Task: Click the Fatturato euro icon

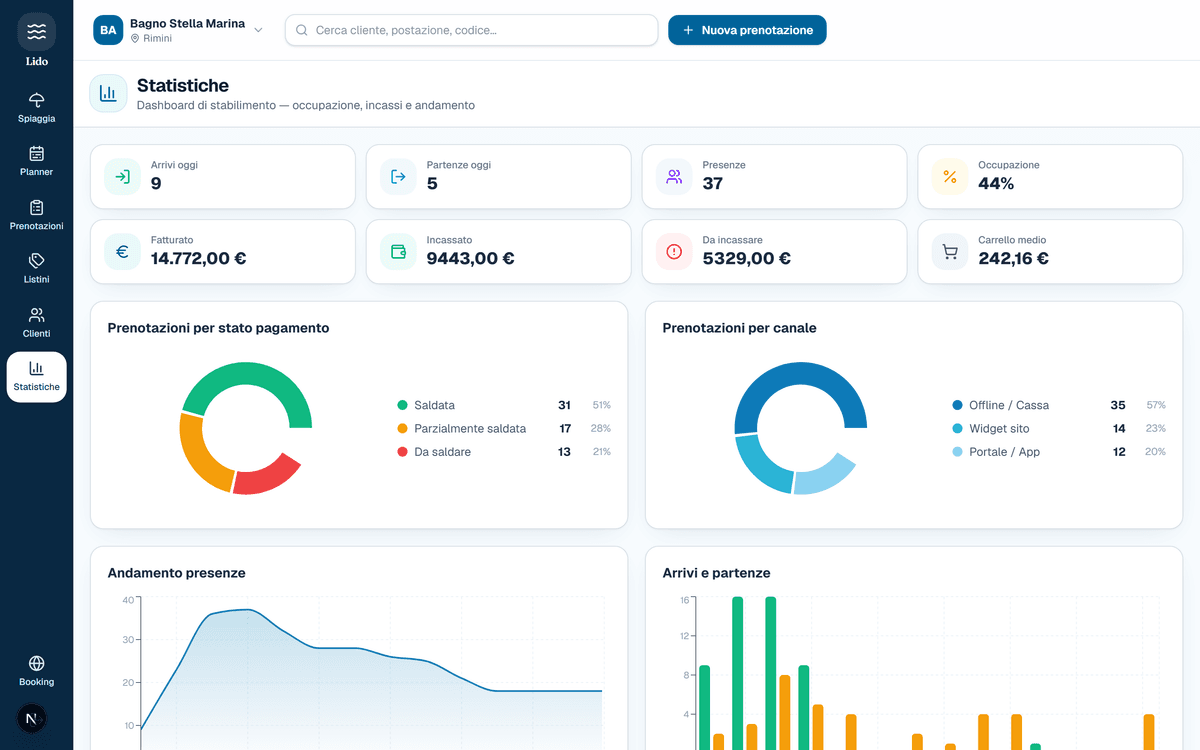Action: (122, 252)
